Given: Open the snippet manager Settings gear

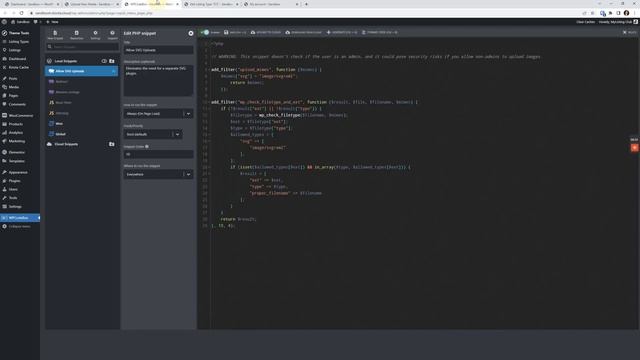Looking at the screenshot, I should click(95, 35).
